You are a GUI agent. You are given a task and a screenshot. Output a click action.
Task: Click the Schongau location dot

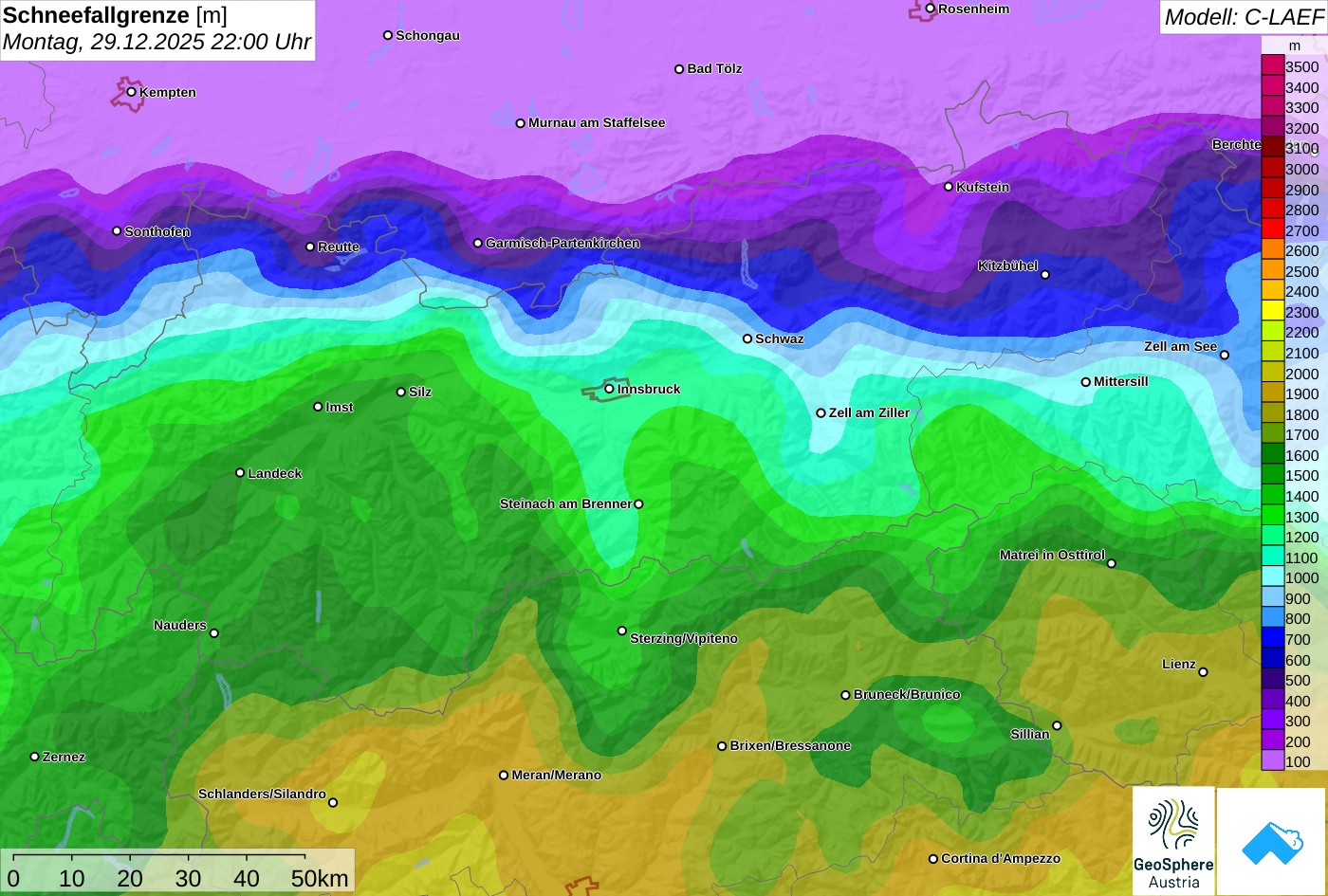[x=387, y=35]
